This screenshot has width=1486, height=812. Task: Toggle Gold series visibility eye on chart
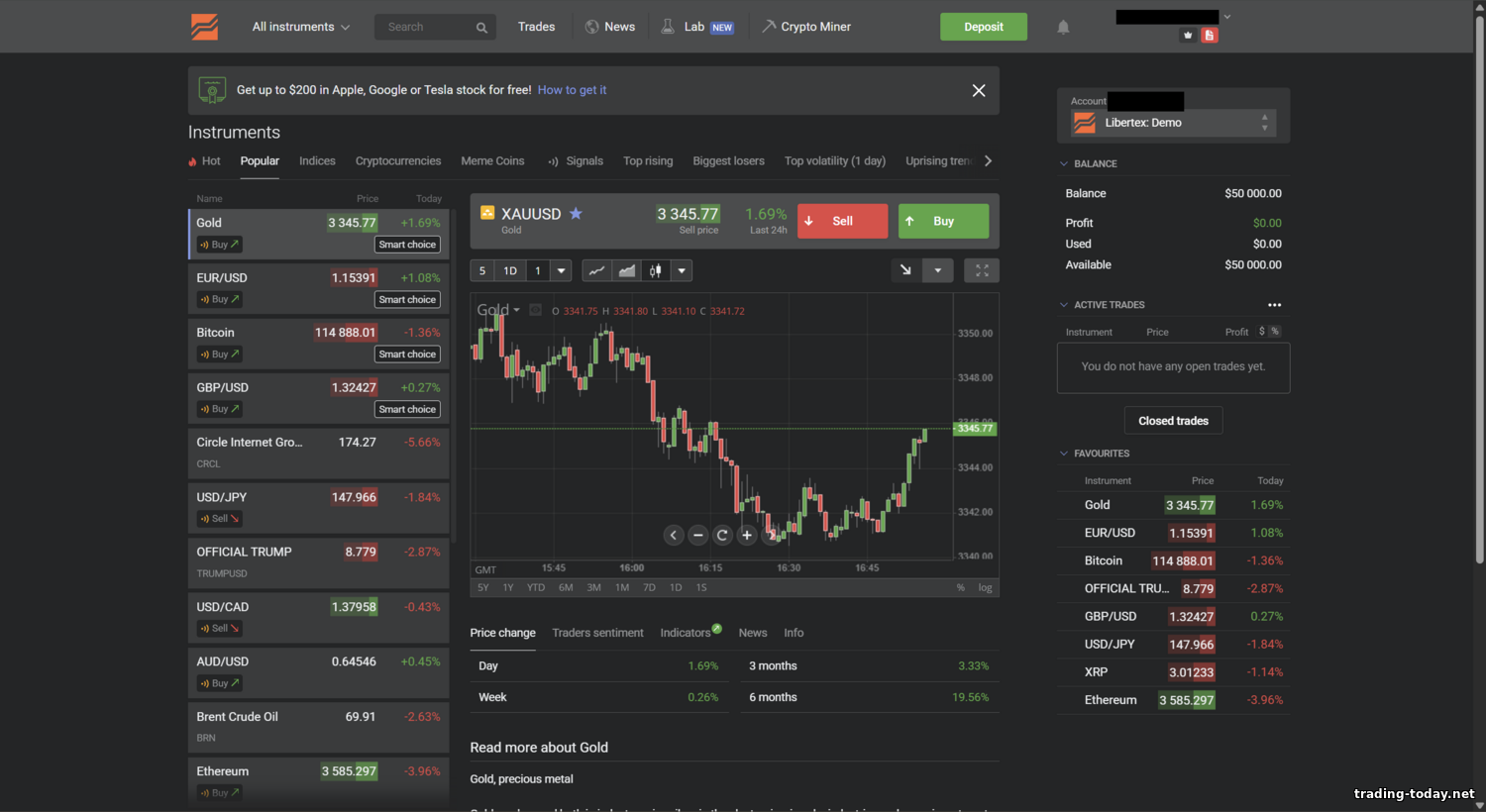tap(535, 310)
